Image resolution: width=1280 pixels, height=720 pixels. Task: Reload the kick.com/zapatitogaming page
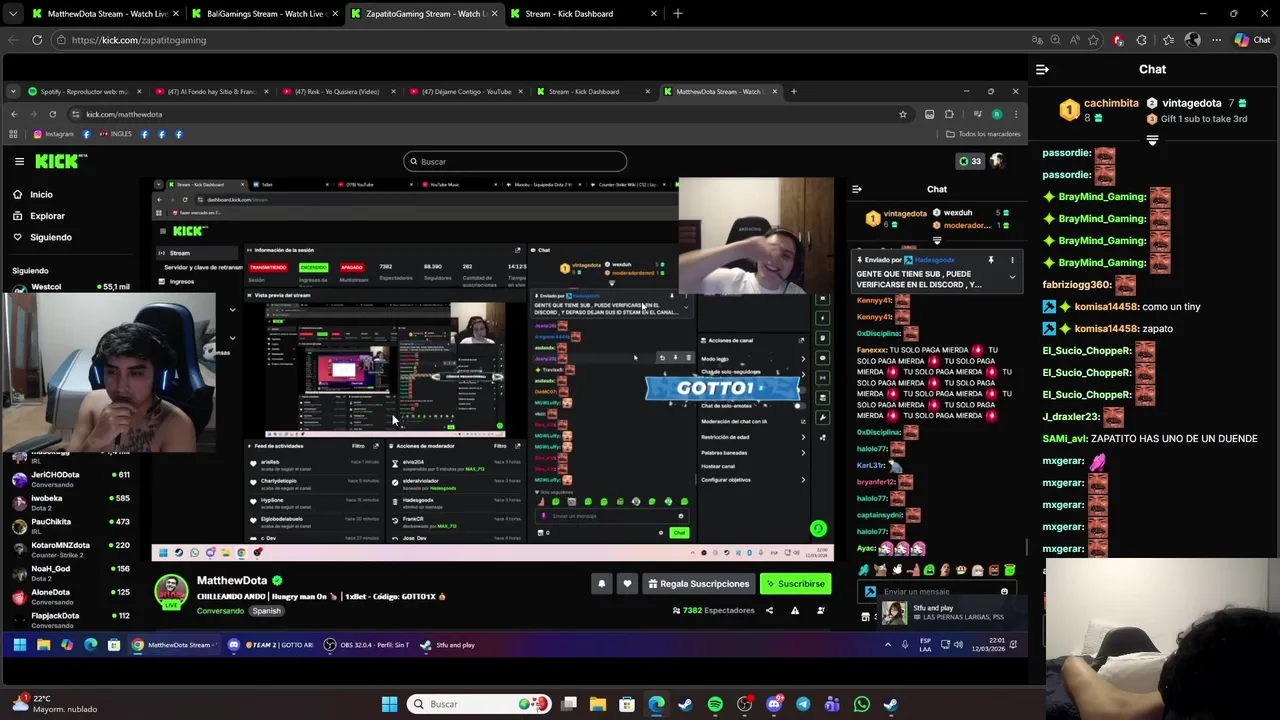tap(37, 40)
